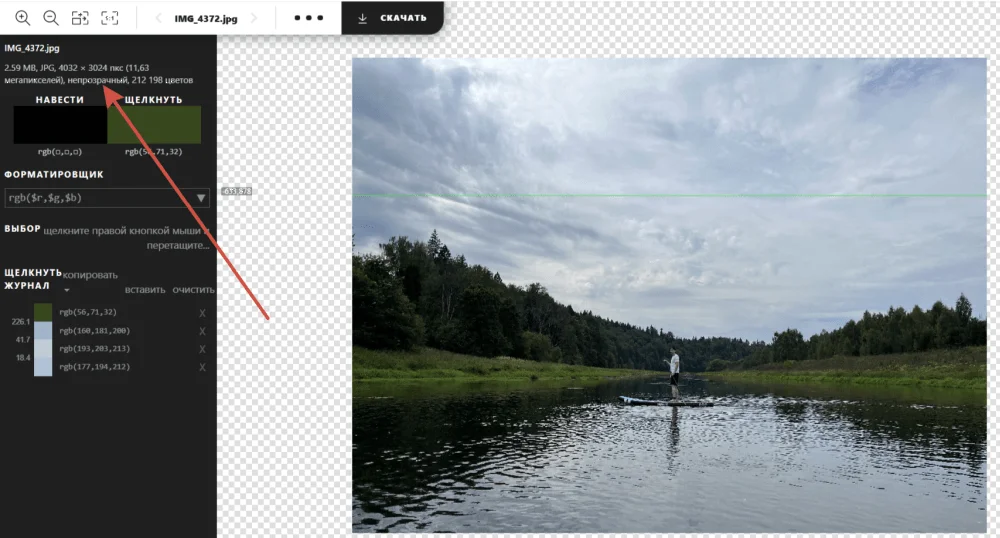1000x538 pixels.
Task: Remove the rgb(56,71,32) log entry
Action: [202, 313]
